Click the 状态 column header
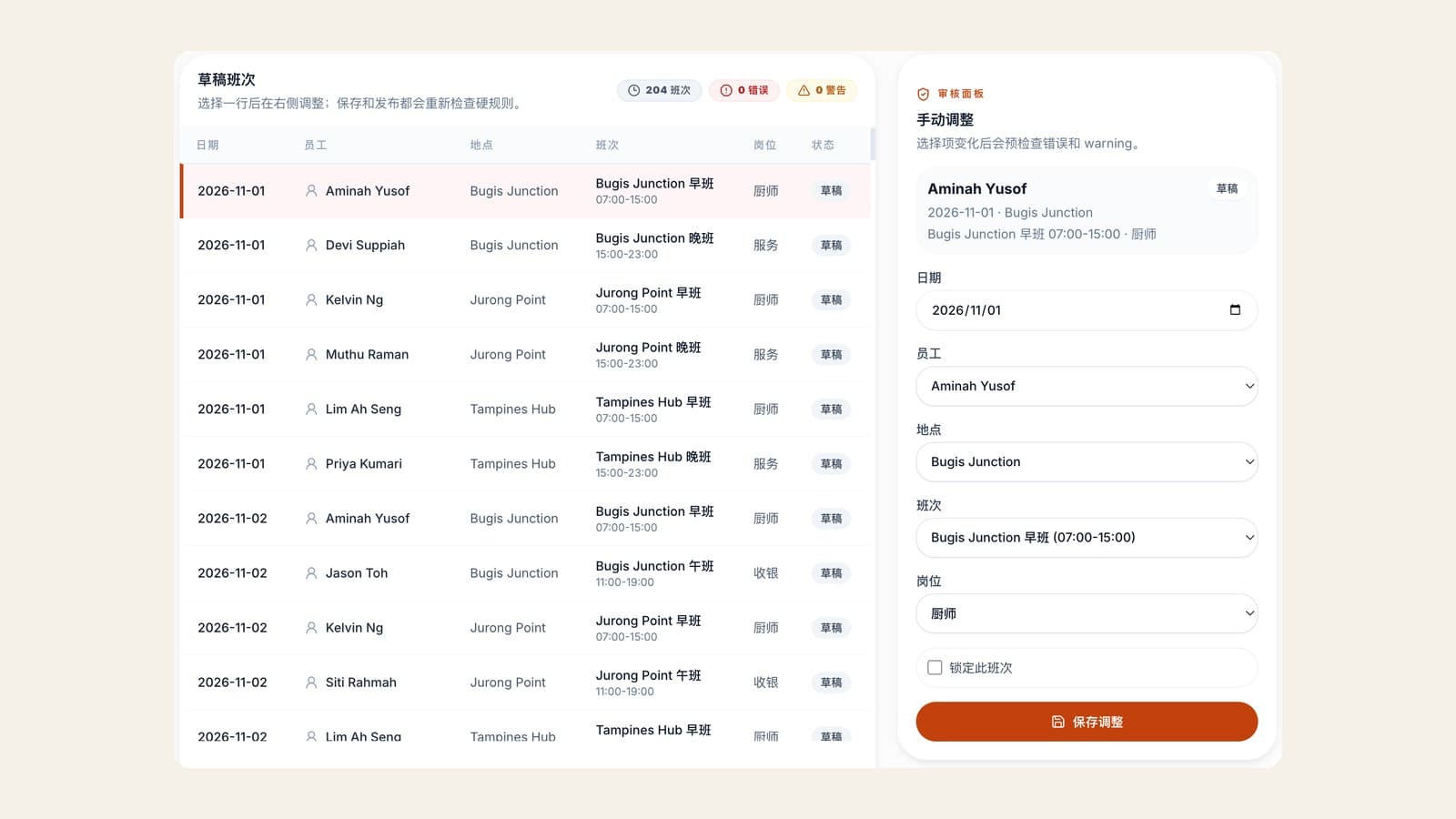The width and height of the screenshot is (1456, 819). (x=823, y=145)
